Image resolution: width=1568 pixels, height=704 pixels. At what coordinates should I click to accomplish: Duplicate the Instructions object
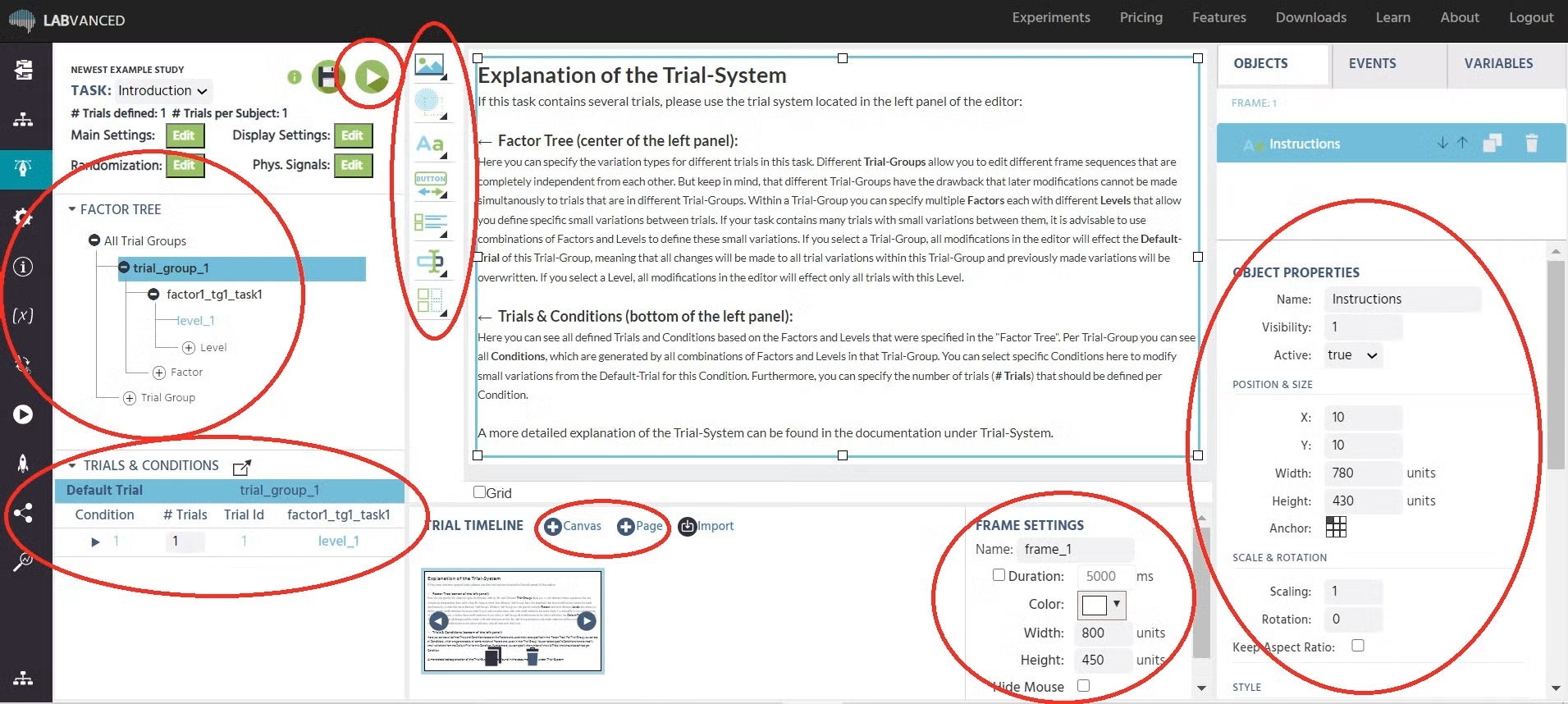tap(1493, 144)
